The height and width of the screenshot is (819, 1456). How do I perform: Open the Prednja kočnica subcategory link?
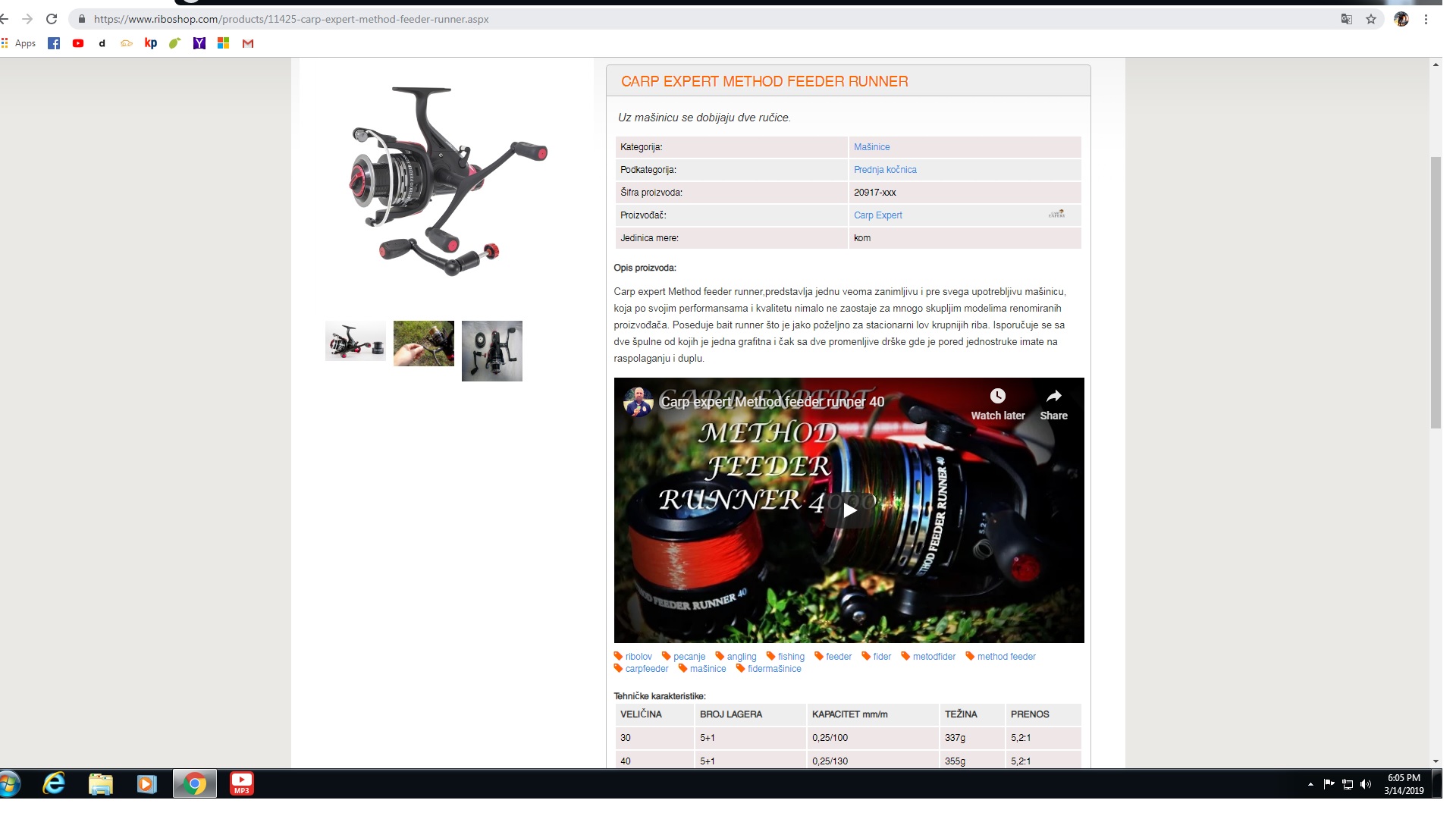[x=885, y=170]
